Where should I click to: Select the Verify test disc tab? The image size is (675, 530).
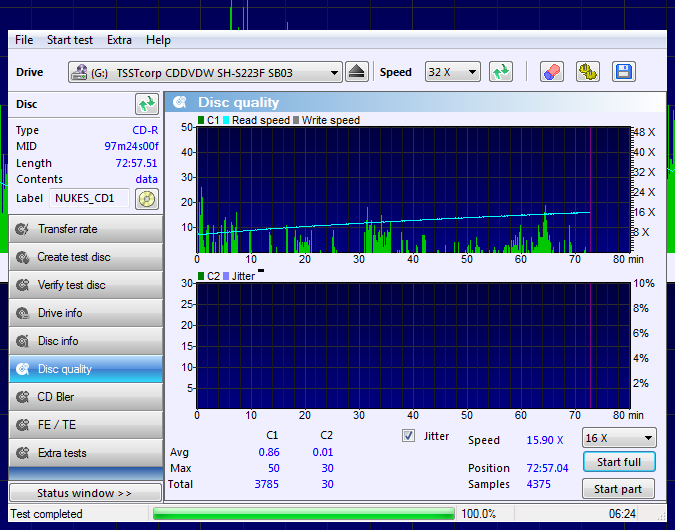tap(86, 285)
